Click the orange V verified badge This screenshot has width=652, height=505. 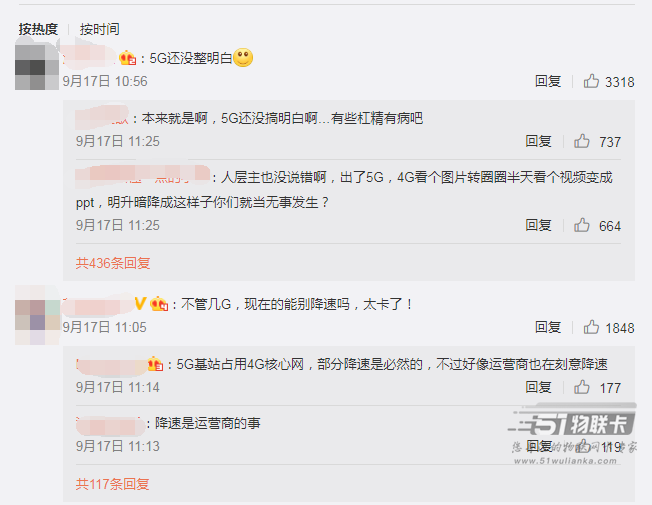(x=140, y=303)
